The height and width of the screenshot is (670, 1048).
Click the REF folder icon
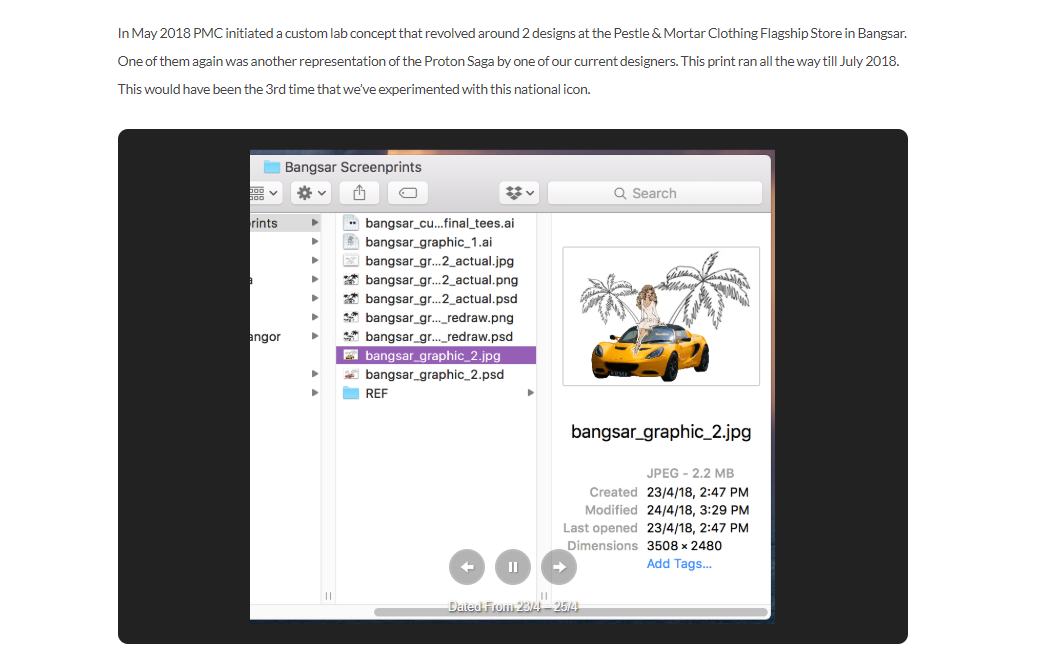tap(351, 393)
